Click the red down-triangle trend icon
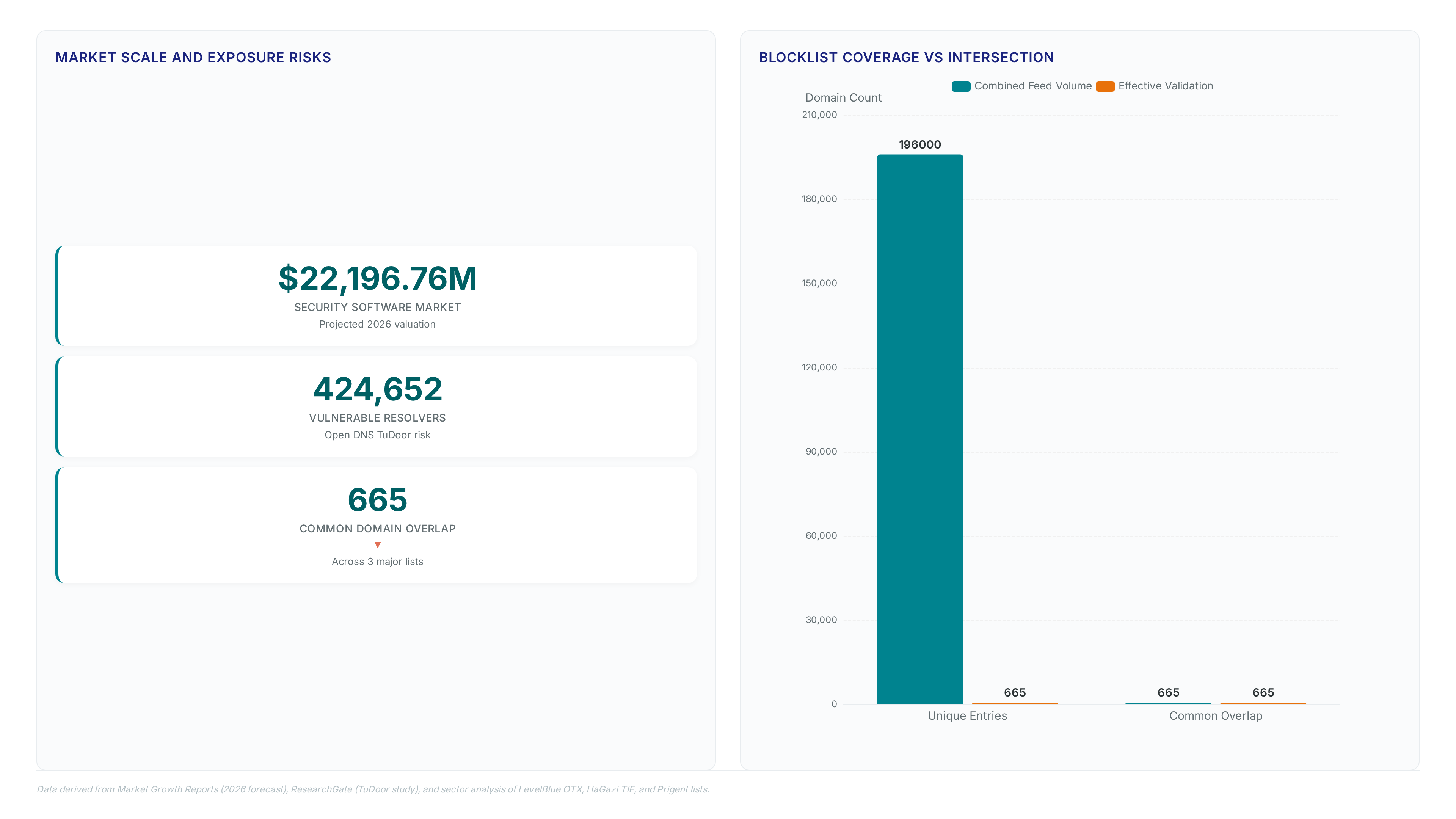The width and height of the screenshot is (1456, 819). point(378,545)
